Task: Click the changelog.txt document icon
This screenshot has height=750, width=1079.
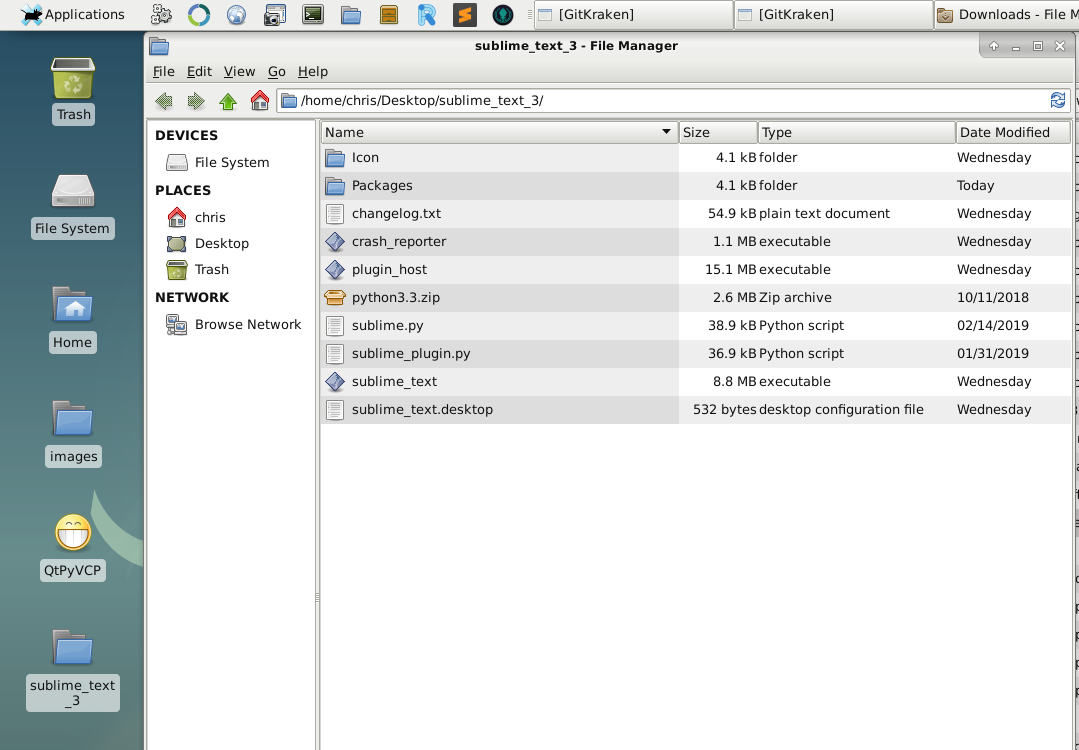Action: (335, 214)
